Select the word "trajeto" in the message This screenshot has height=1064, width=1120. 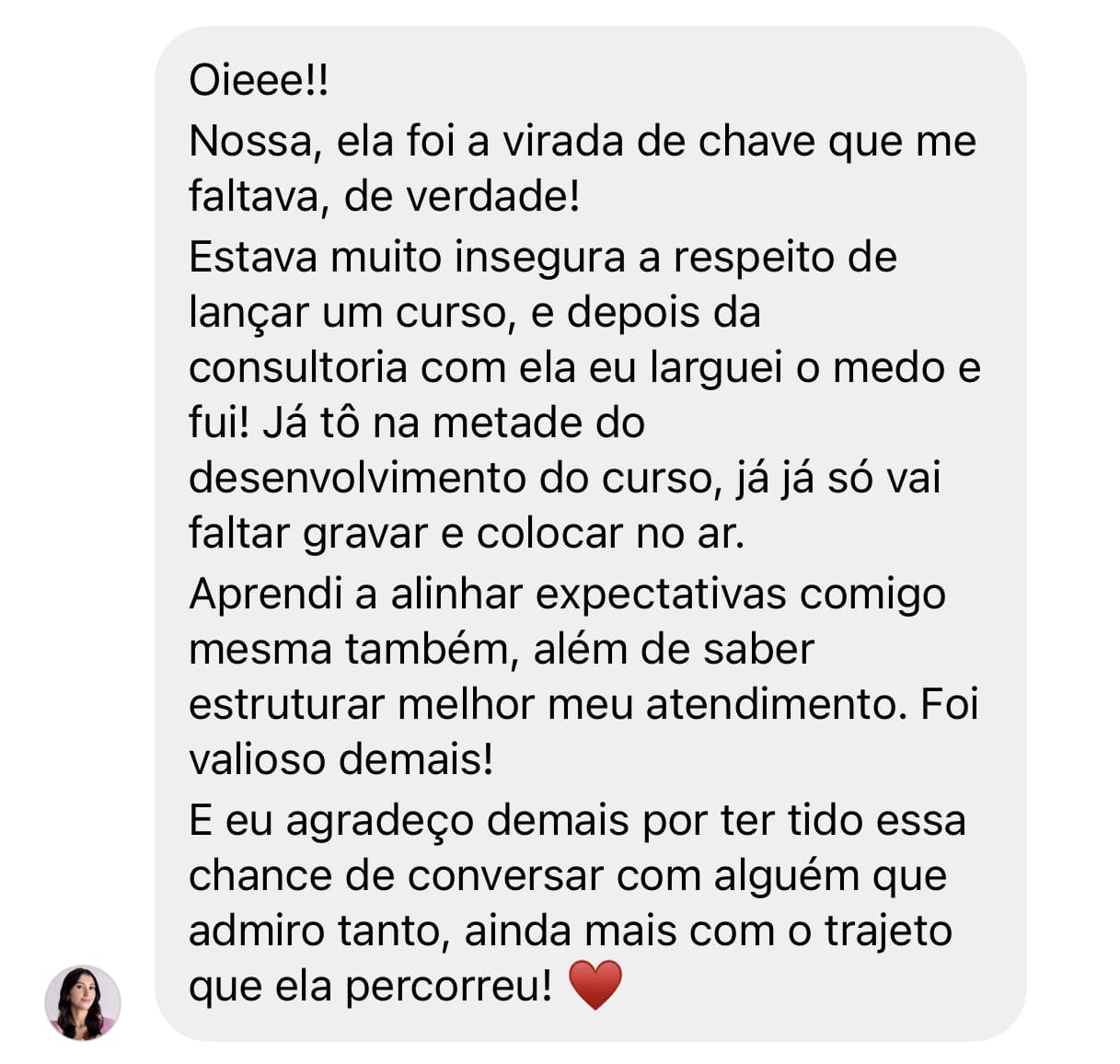(888, 931)
